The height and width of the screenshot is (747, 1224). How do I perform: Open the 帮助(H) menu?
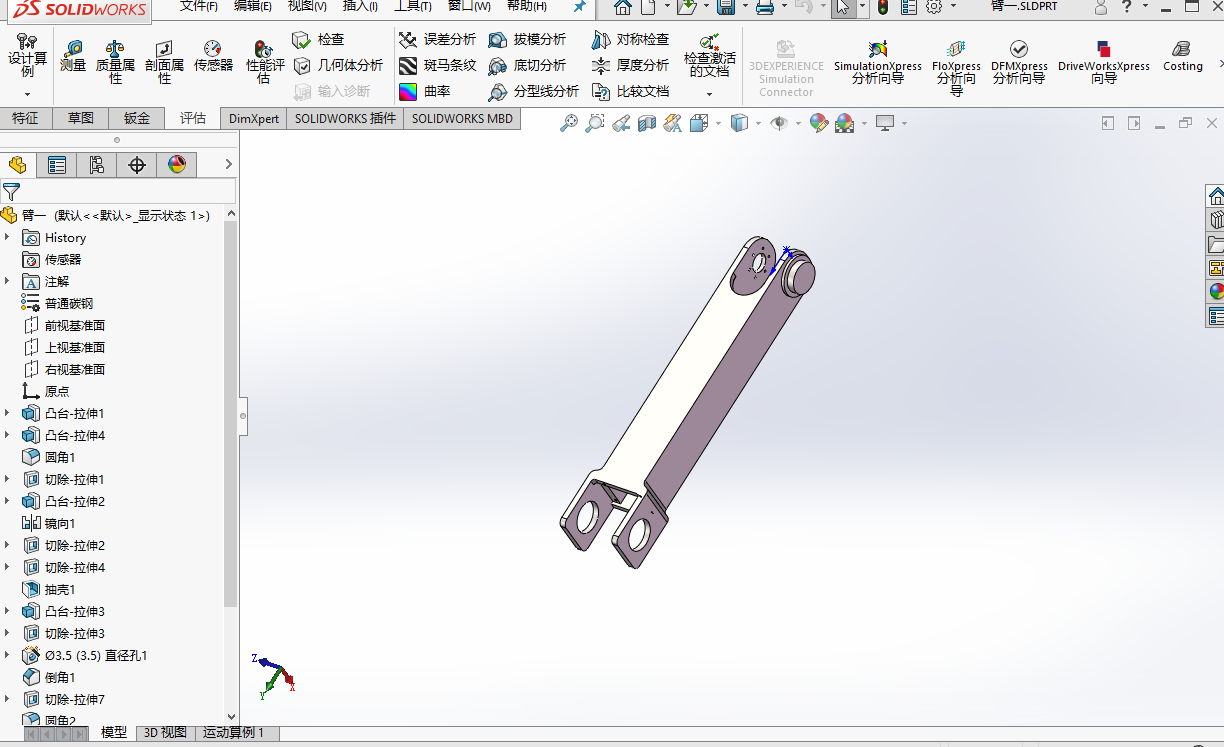point(527,6)
